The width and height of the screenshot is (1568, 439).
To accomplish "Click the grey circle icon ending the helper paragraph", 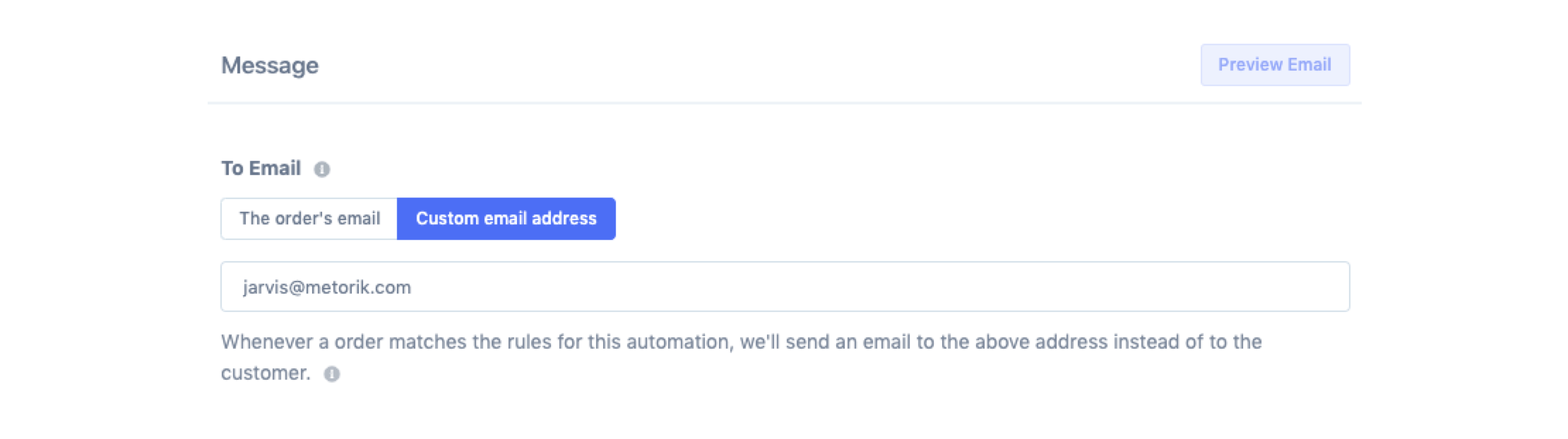I will 331,374.
